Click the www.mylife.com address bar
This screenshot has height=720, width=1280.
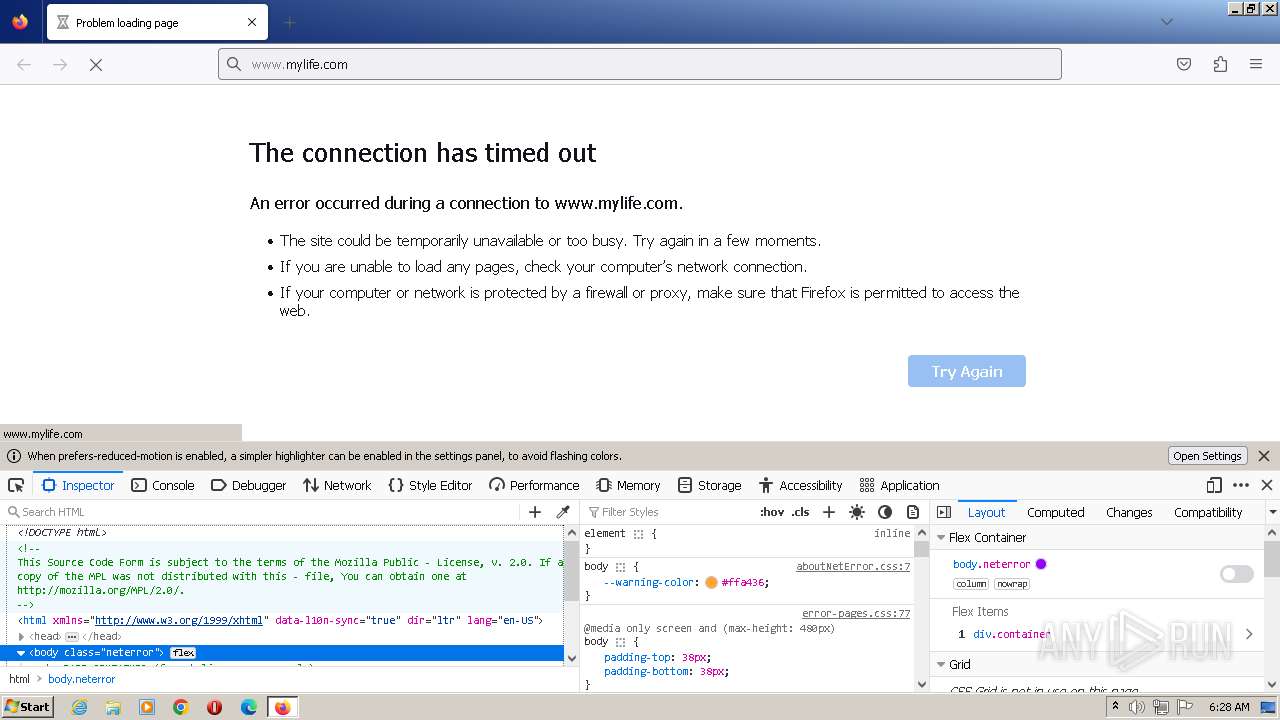point(640,64)
